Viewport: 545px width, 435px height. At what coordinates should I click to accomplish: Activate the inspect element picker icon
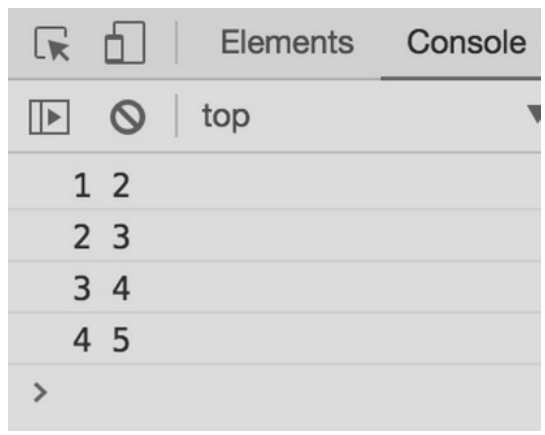point(52,43)
